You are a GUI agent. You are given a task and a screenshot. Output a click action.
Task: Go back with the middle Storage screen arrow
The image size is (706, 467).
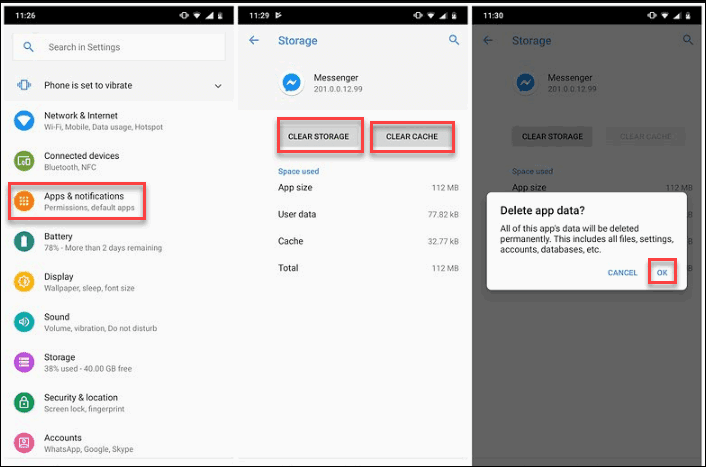coord(254,40)
